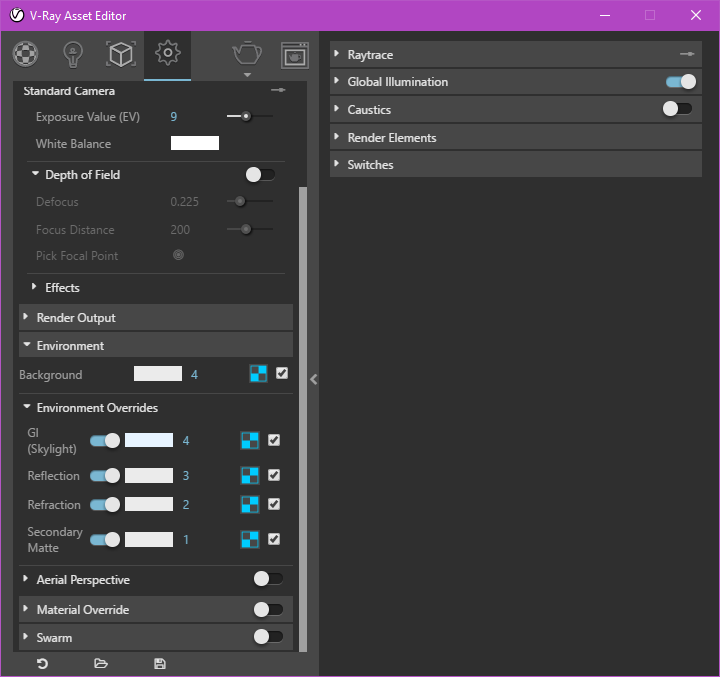Open Reflection texture map slot
This screenshot has width=720, height=677.
pos(250,475)
